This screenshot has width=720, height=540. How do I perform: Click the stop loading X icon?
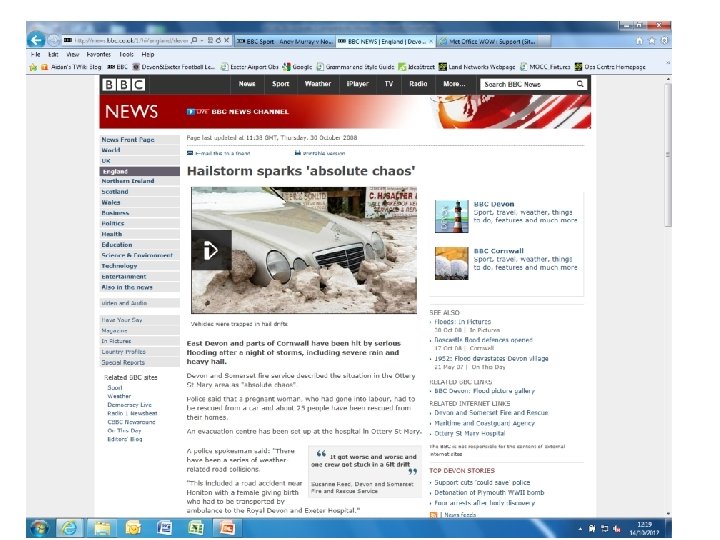(x=226, y=40)
